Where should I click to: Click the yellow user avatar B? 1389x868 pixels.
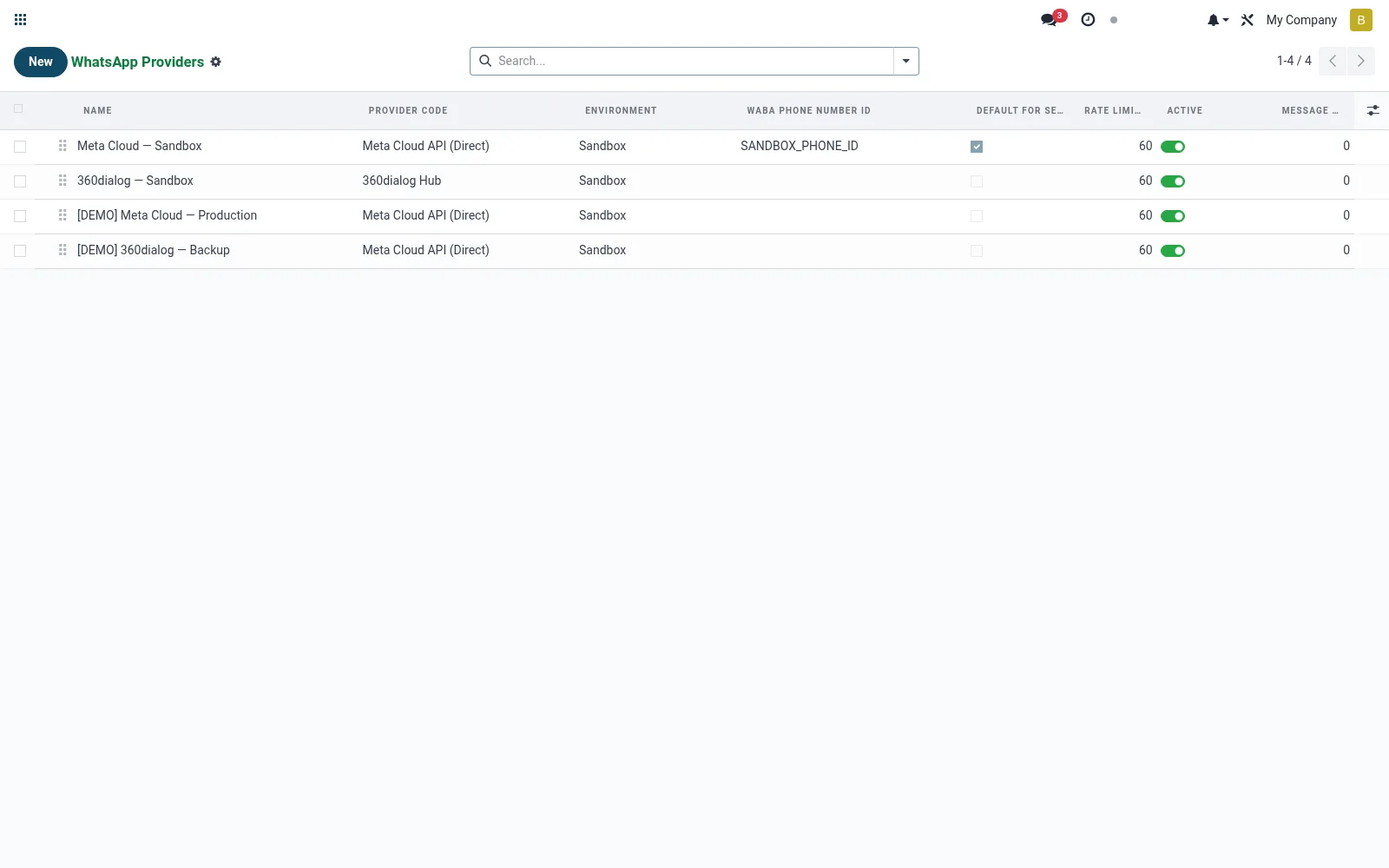pyautogui.click(x=1360, y=20)
